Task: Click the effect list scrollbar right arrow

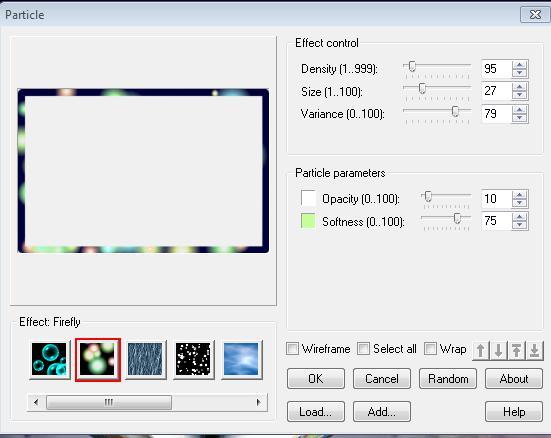Action: click(259, 402)
